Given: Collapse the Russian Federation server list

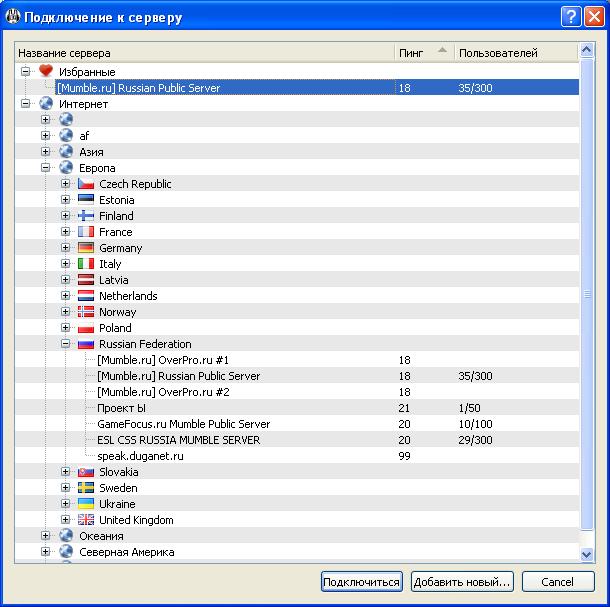Looking at the screenshot, I should pyautogui.click(x=66, y=344).
